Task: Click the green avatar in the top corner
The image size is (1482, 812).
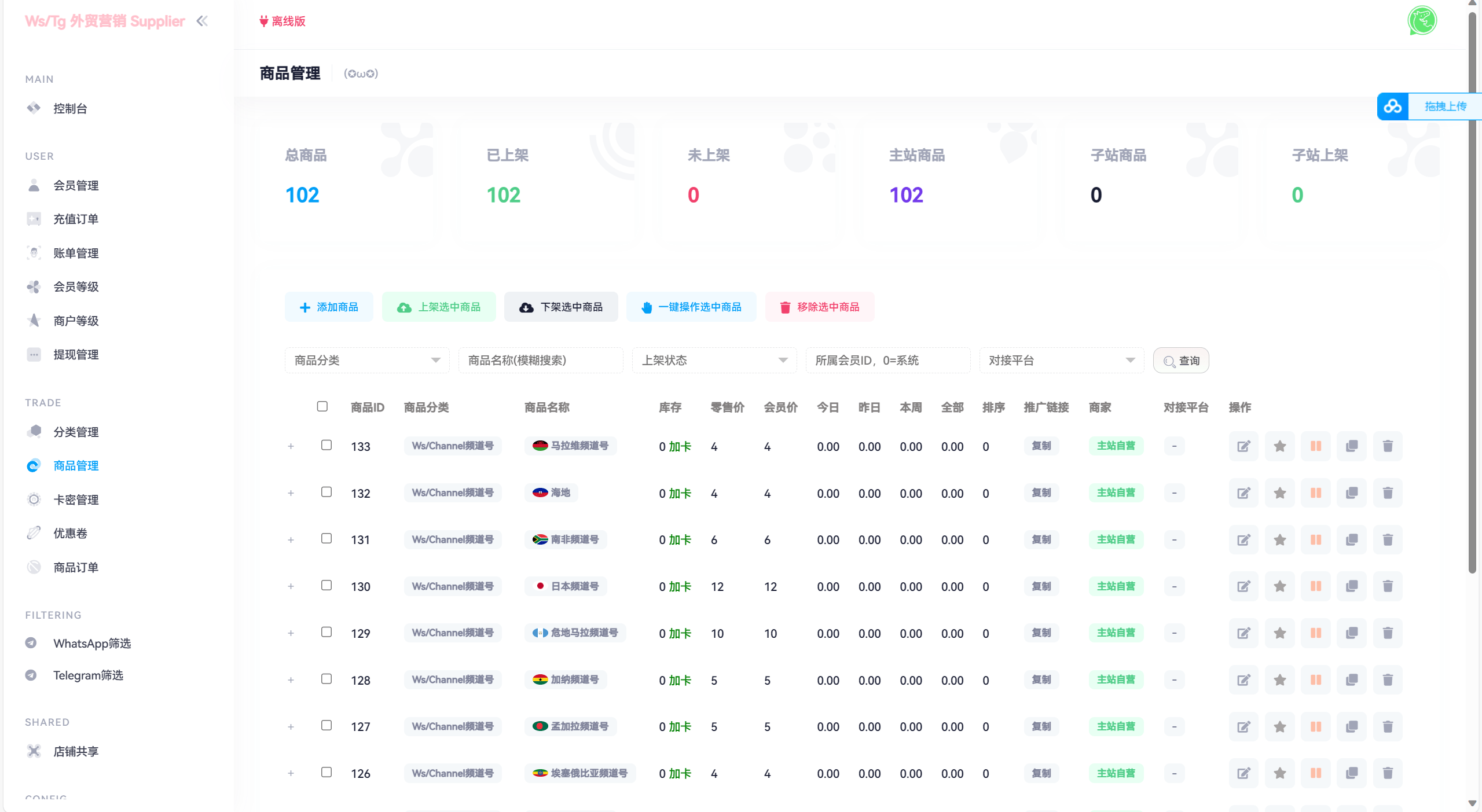Action: pos(1422,20)
